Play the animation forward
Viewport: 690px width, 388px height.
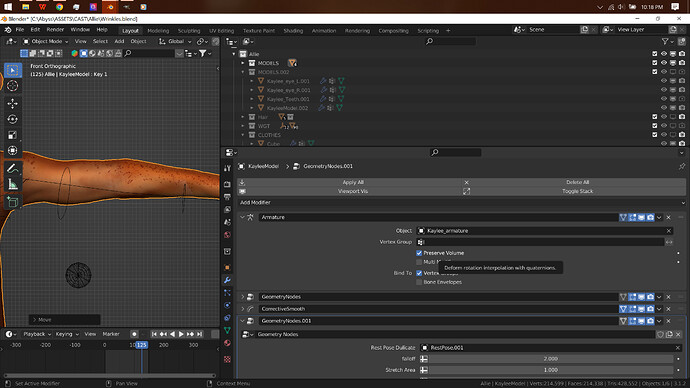click(x=181, y=334)
